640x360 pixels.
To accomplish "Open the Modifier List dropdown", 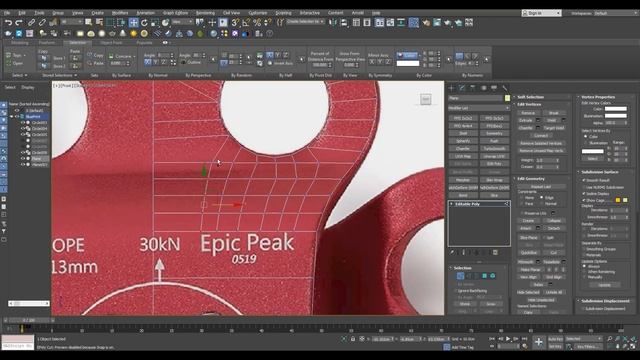I will coord(479,108).
